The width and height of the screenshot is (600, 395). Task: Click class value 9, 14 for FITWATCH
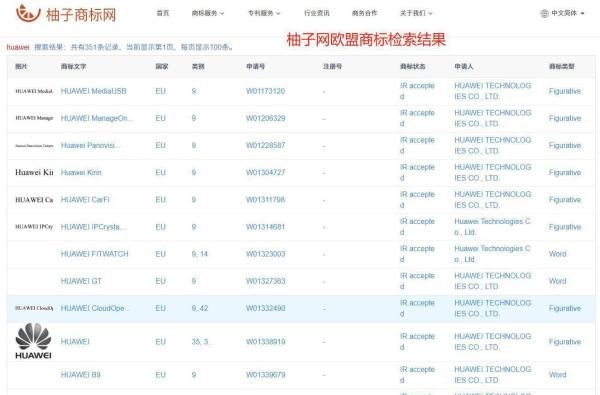point(200,254)
